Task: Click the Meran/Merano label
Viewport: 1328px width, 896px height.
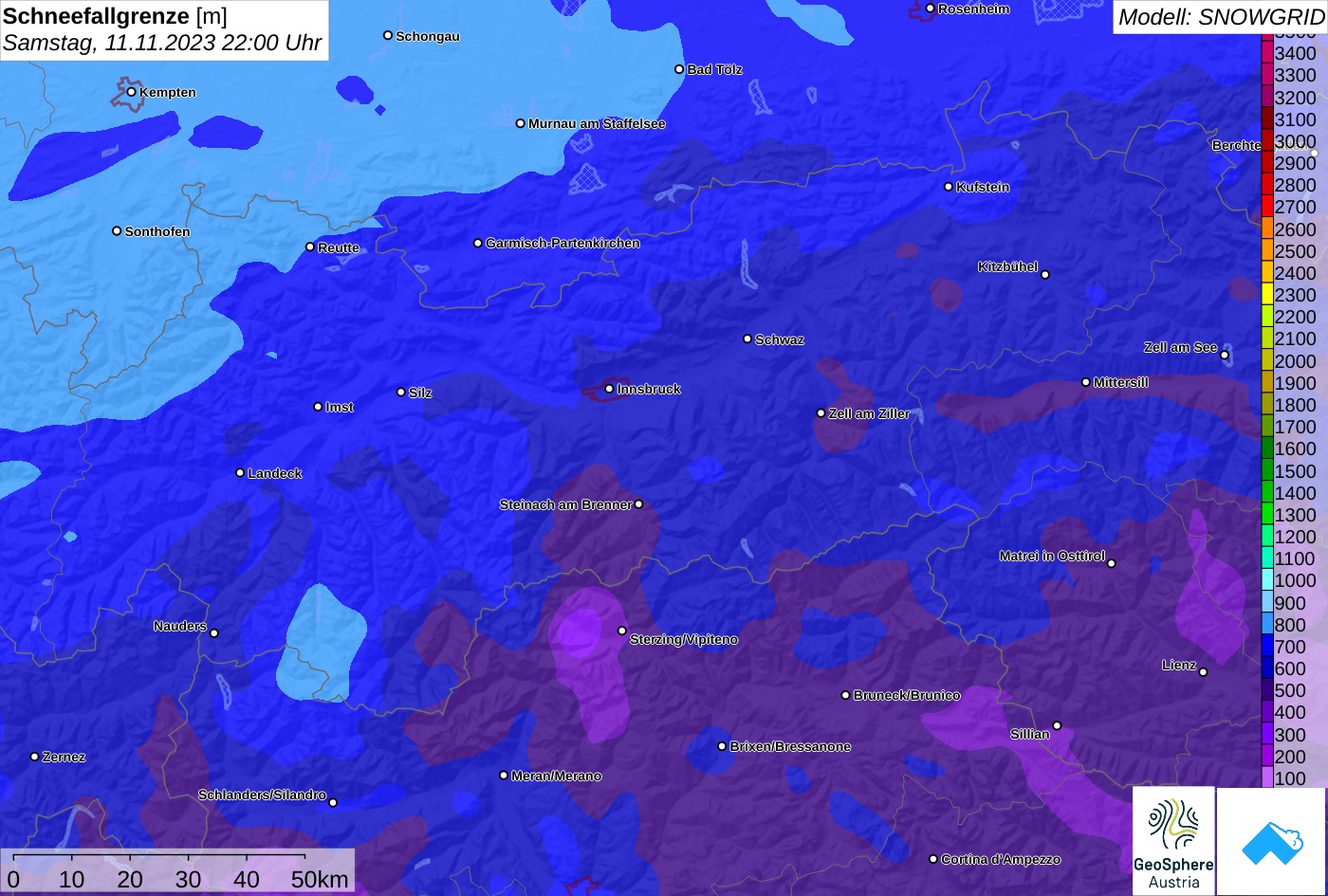Action: click(x=557, y=776)
